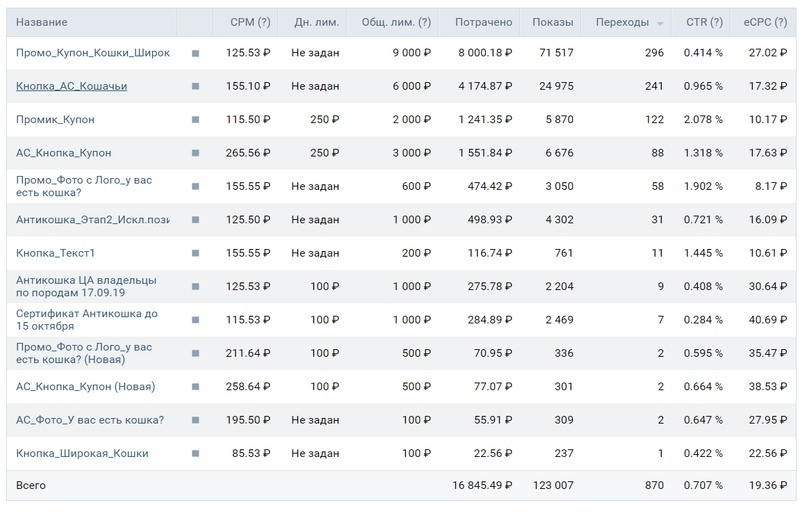This screenshot has width=807, height=514.
Task: Click status square for АС_Кнопка_Купон (Новая) row
Action: coord(196,387)
